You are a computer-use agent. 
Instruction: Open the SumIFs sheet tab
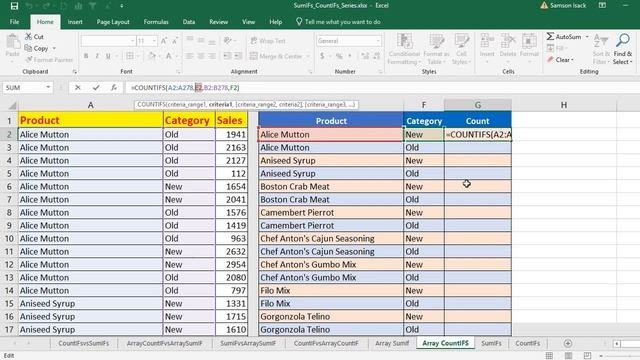click(x=491, y=343)
